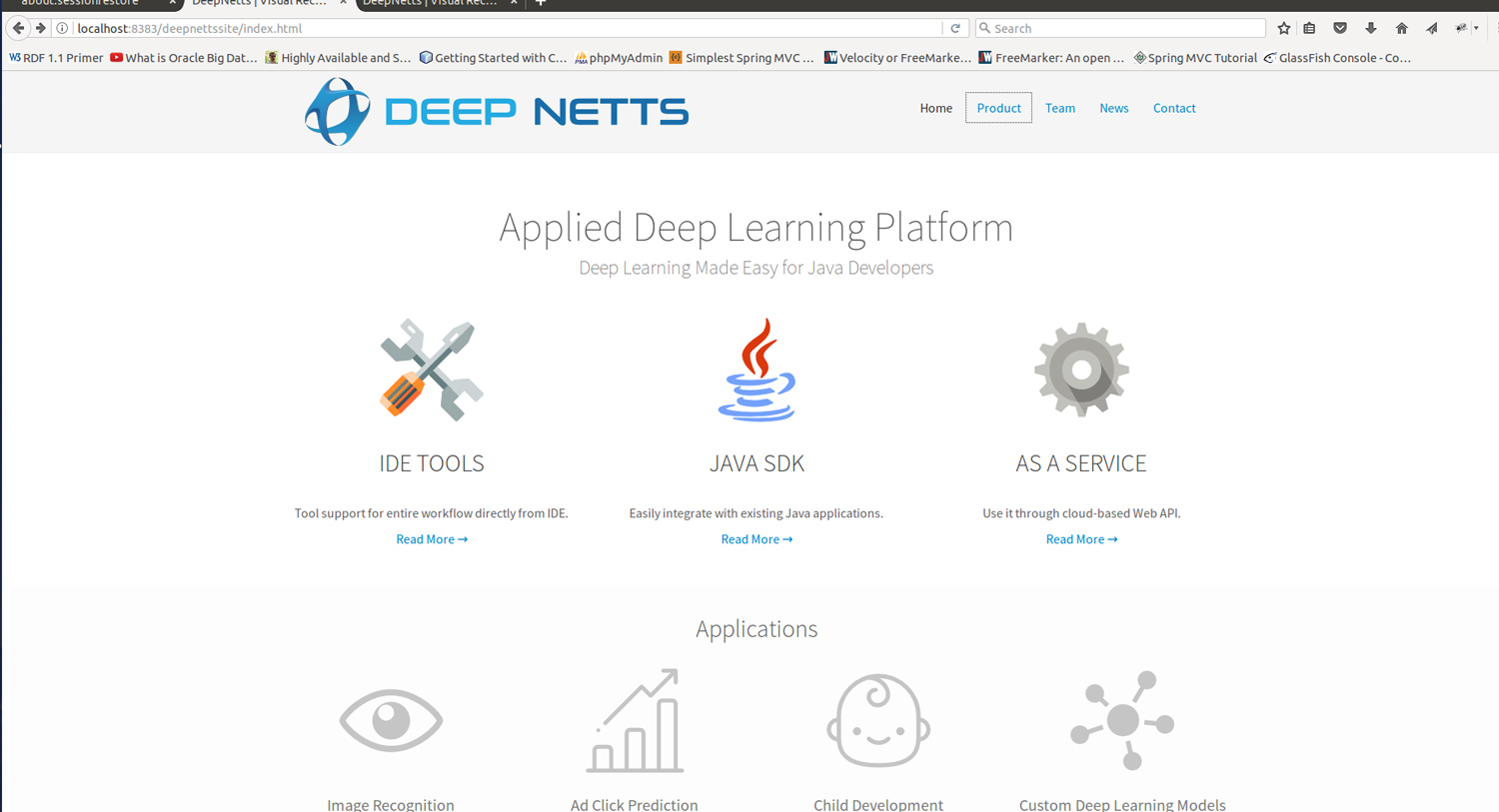Go to the browser home icon
The image size is (1499, 812).
(x=1401, y=28)
